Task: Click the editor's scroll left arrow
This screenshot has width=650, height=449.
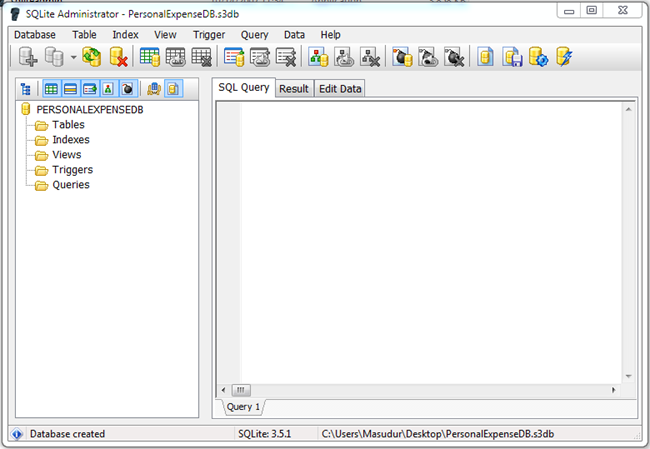Action: 223,390
